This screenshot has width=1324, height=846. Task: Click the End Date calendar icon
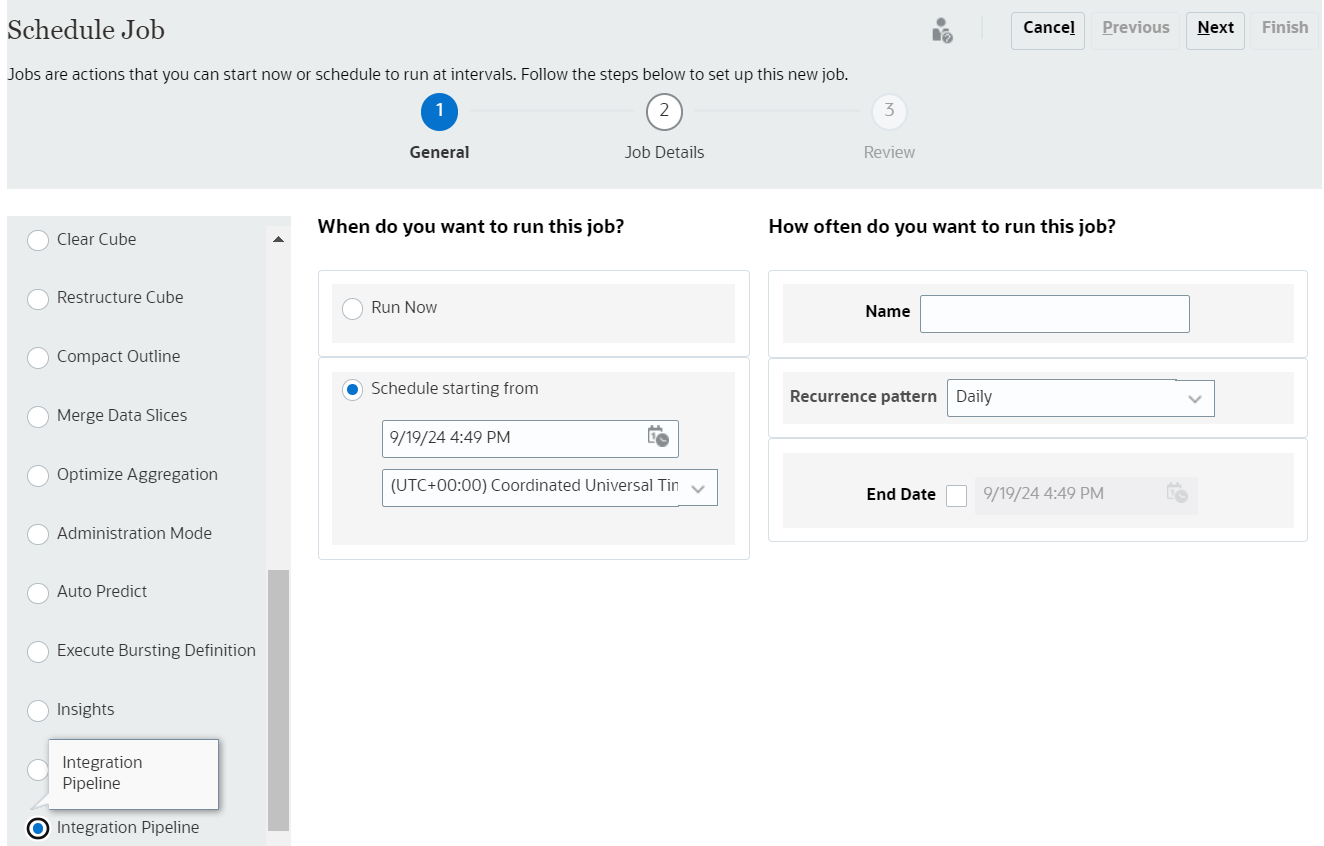click(1176, 493)
